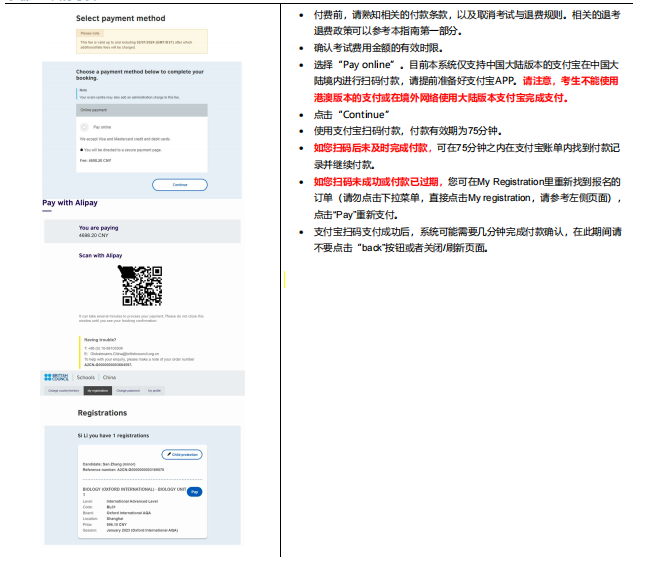The width and height of the screenshot is (650, 565).
Task: Click the bullet mentioning 点击 "Continue"
Action: (352, 115)
